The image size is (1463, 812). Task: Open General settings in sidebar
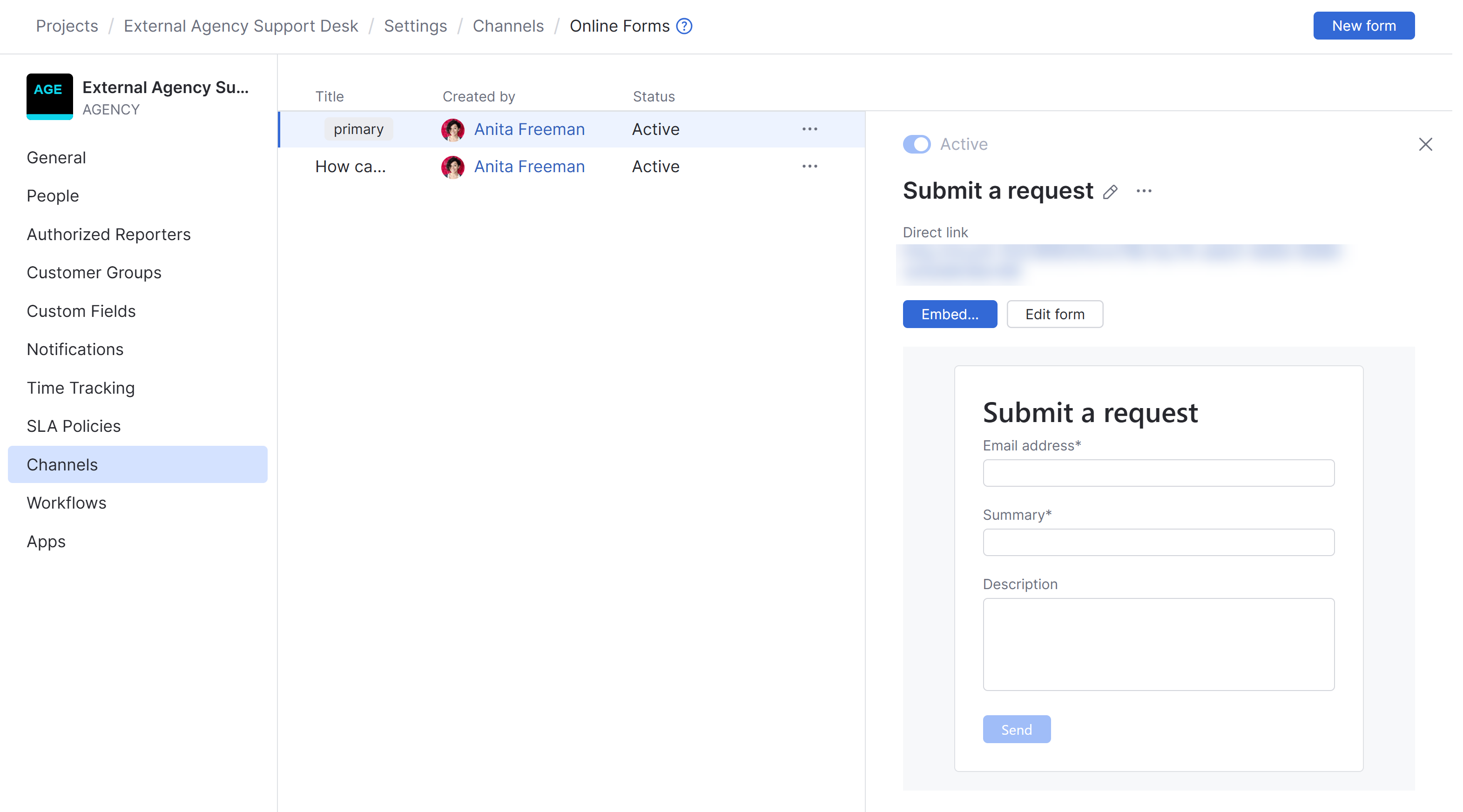pyautogui.click(x=56, y=158)
